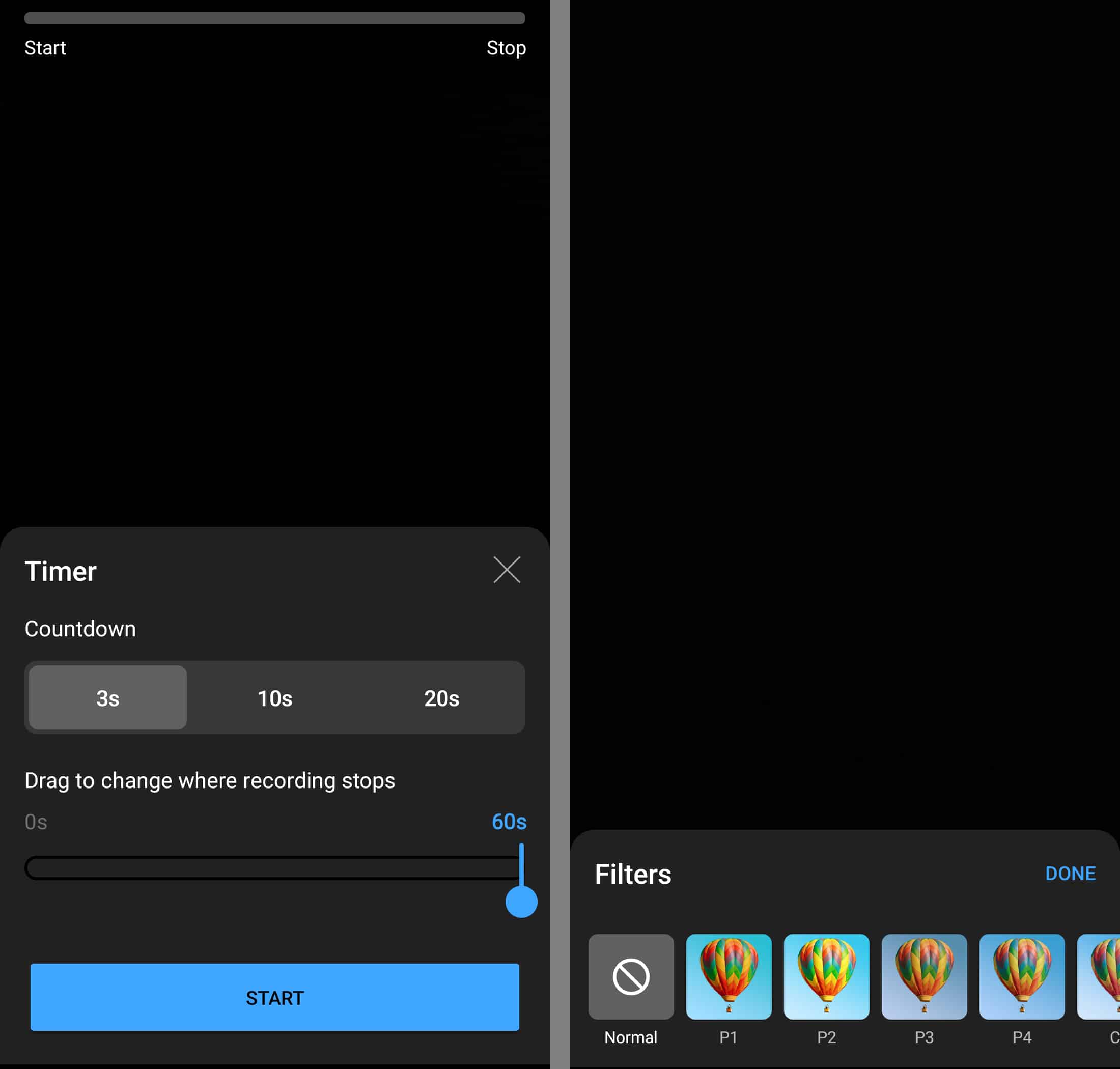Viewport: 1120px width, 1069px height.
Task: Click the START button
Action: click(x=275, y=996)
